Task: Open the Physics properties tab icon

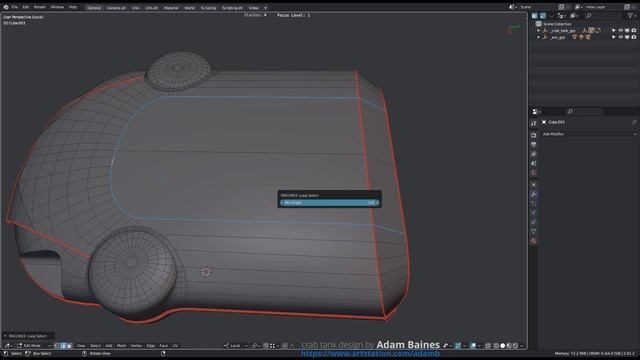Action: coord(533,213)
